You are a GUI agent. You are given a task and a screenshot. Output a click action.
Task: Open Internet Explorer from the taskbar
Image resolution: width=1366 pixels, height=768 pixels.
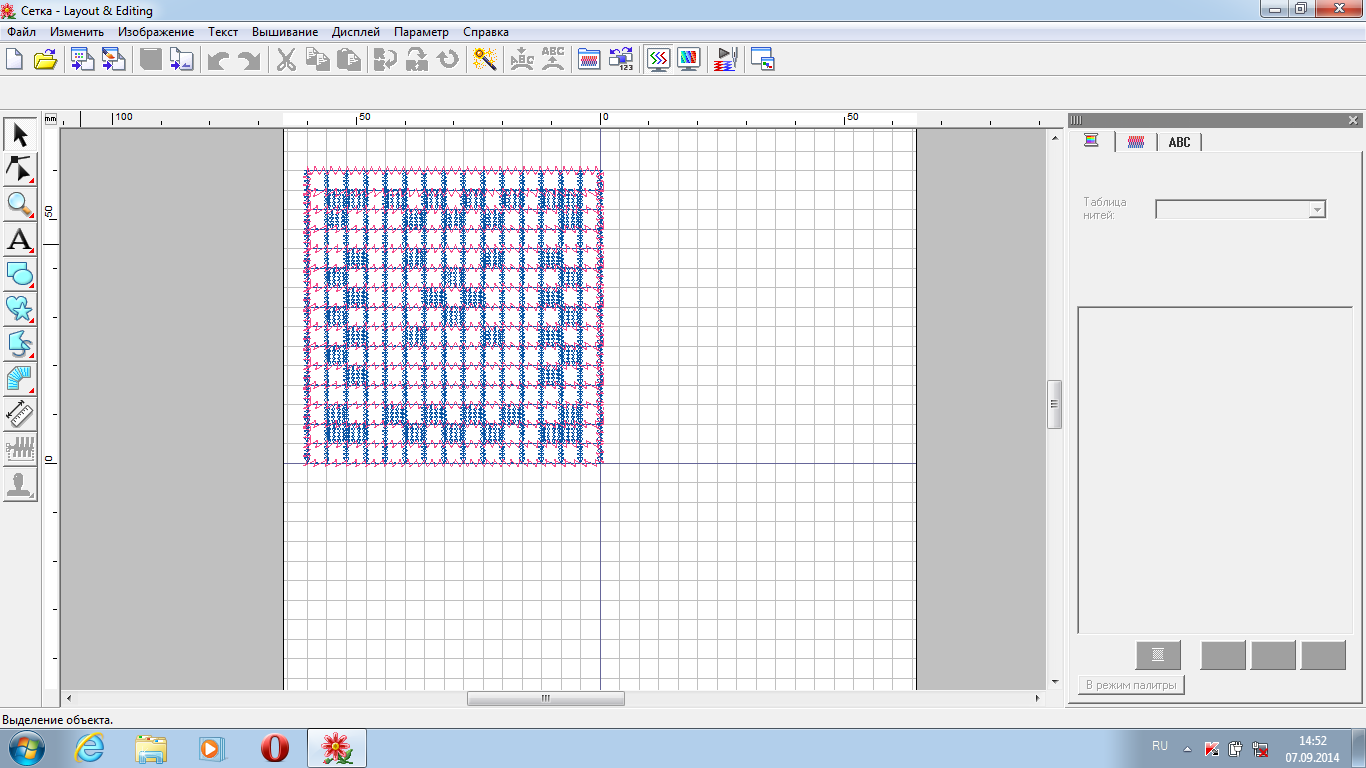click(90, 748)
